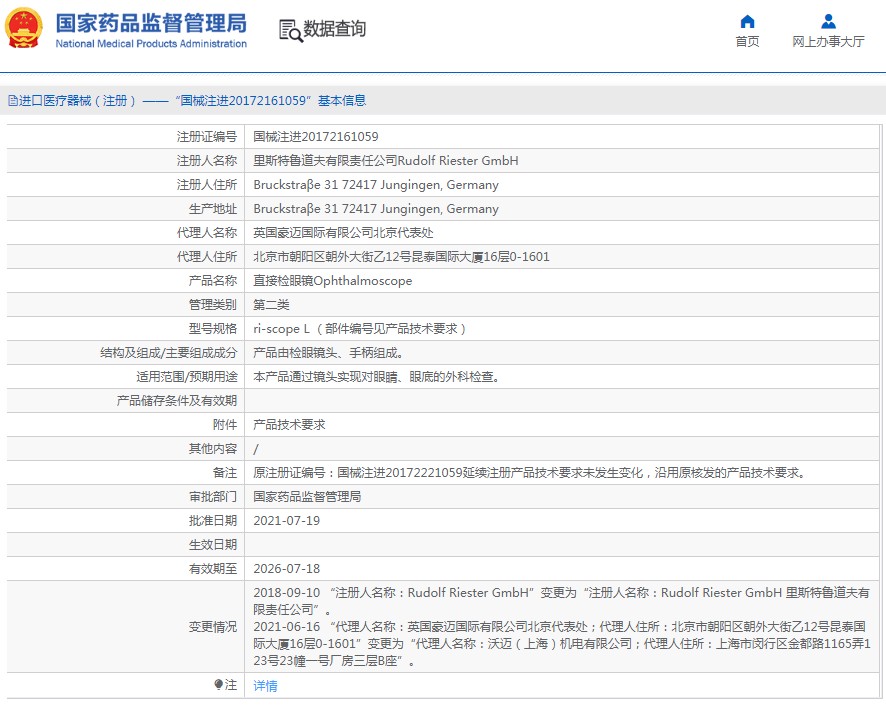Click the intended use 本产品通过镜头 text
The width and height of the screenshot is (886, 705).
[x=376, y=377]
